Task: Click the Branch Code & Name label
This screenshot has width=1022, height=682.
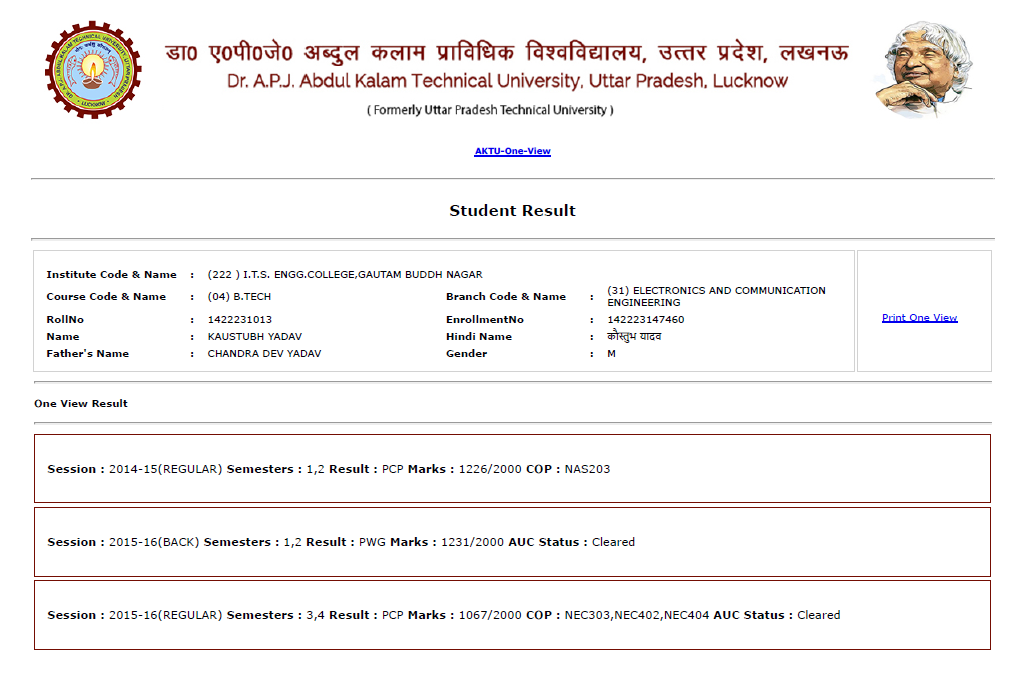Action: pos(506,297)
